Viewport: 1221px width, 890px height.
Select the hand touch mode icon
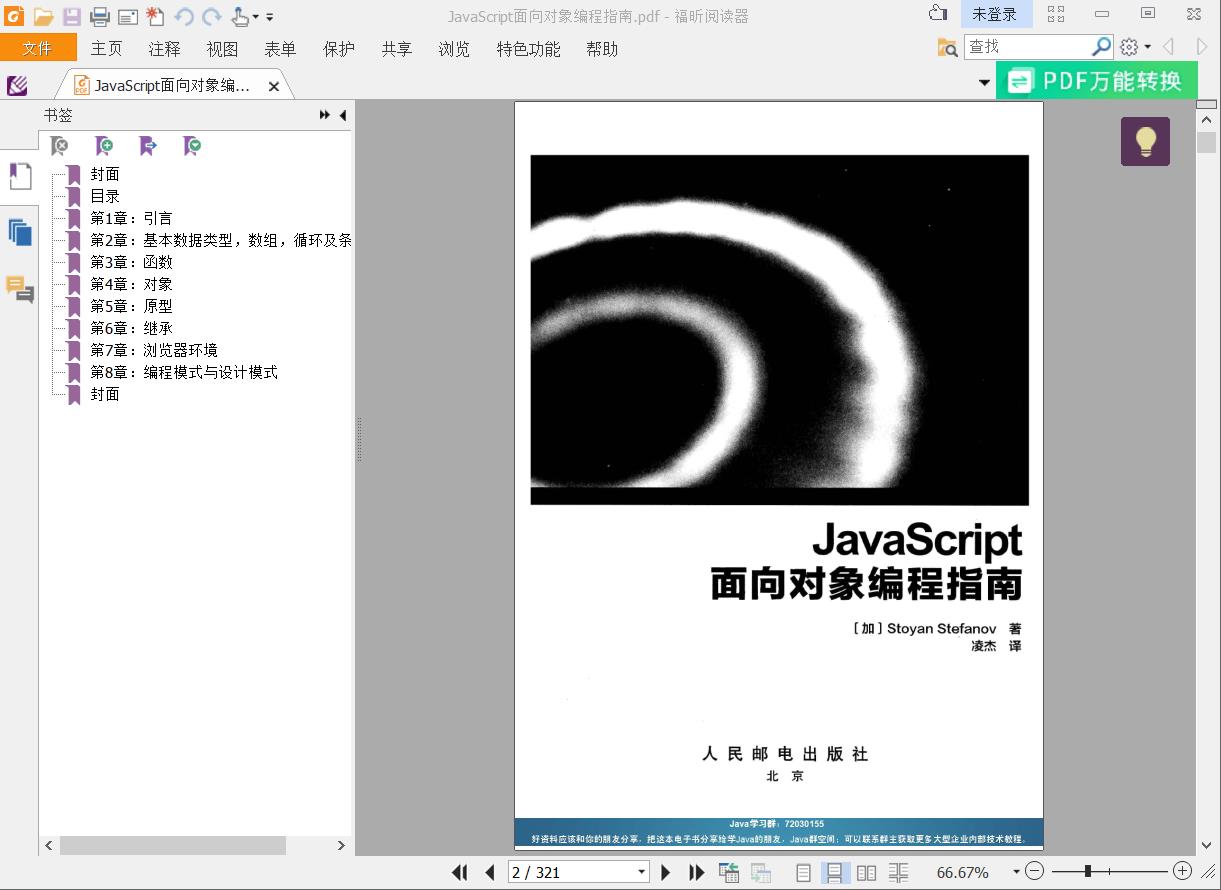click(x=240, y=16)
